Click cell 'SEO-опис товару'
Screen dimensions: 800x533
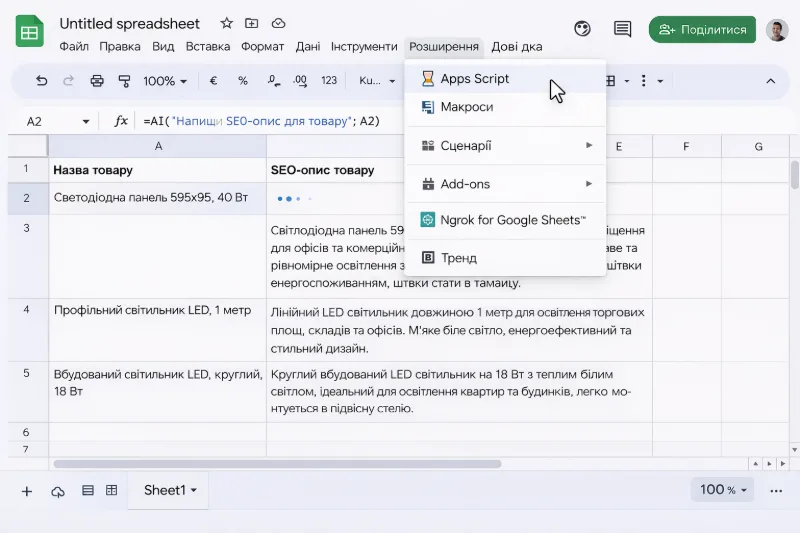tap(337, 170)
